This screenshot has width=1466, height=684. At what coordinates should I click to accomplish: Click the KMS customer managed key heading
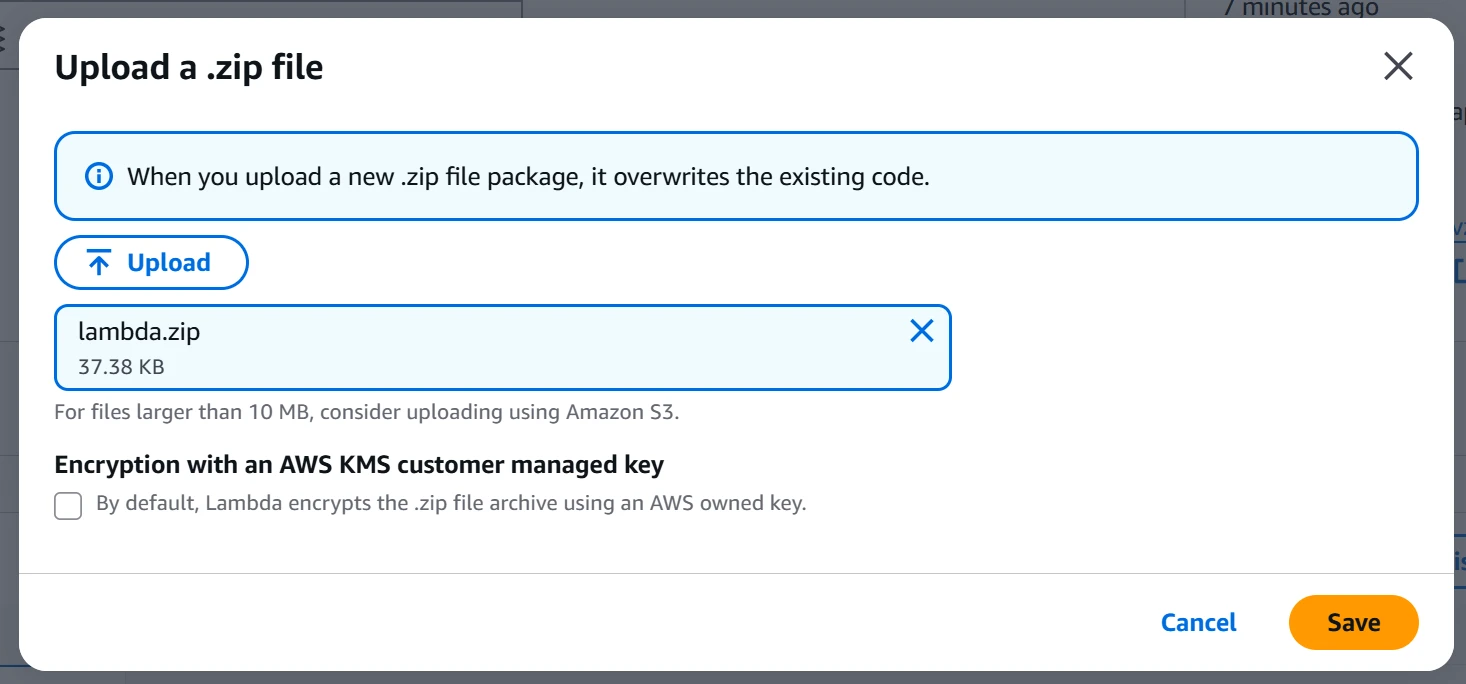coord(359,465)
